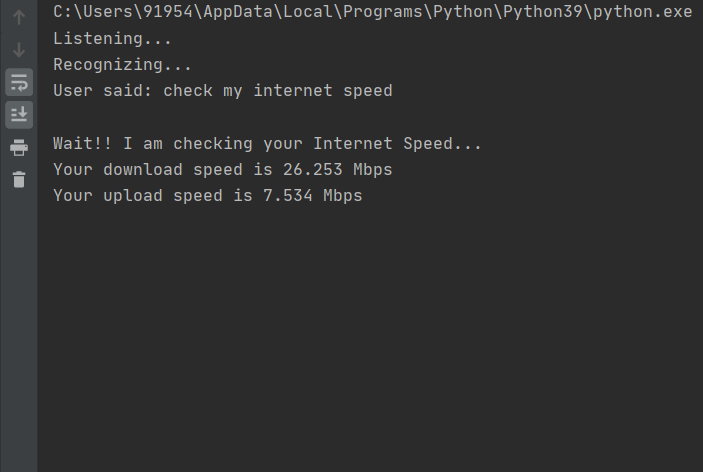This screenshot has height=472, width=703.
Task: Toggle scroll to end of console
Action: coord(19,115)
